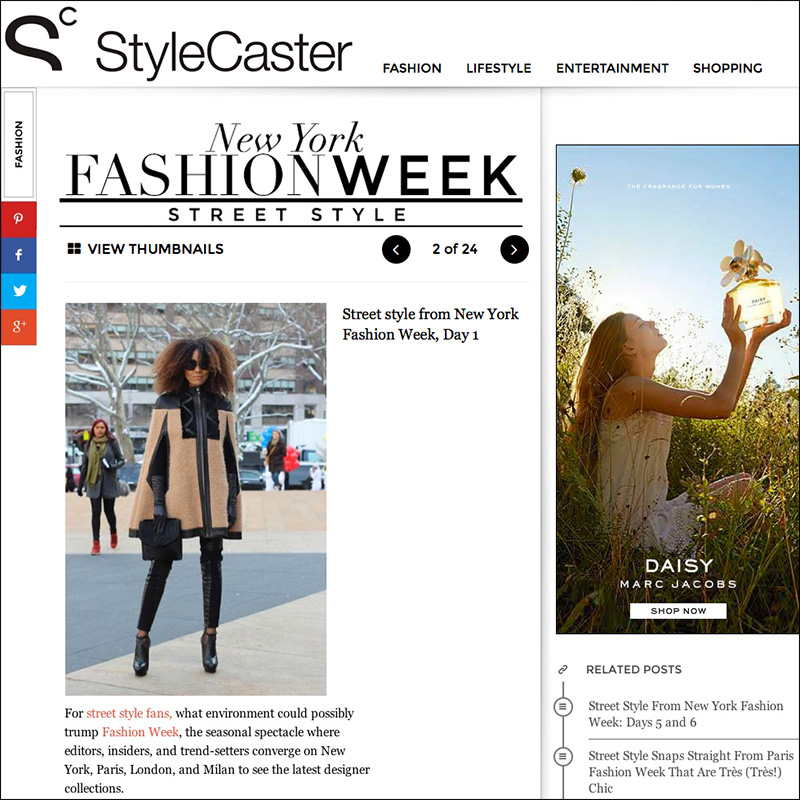
Task: Click the Related Posts chain link icon
Action: tap(563, 669)
